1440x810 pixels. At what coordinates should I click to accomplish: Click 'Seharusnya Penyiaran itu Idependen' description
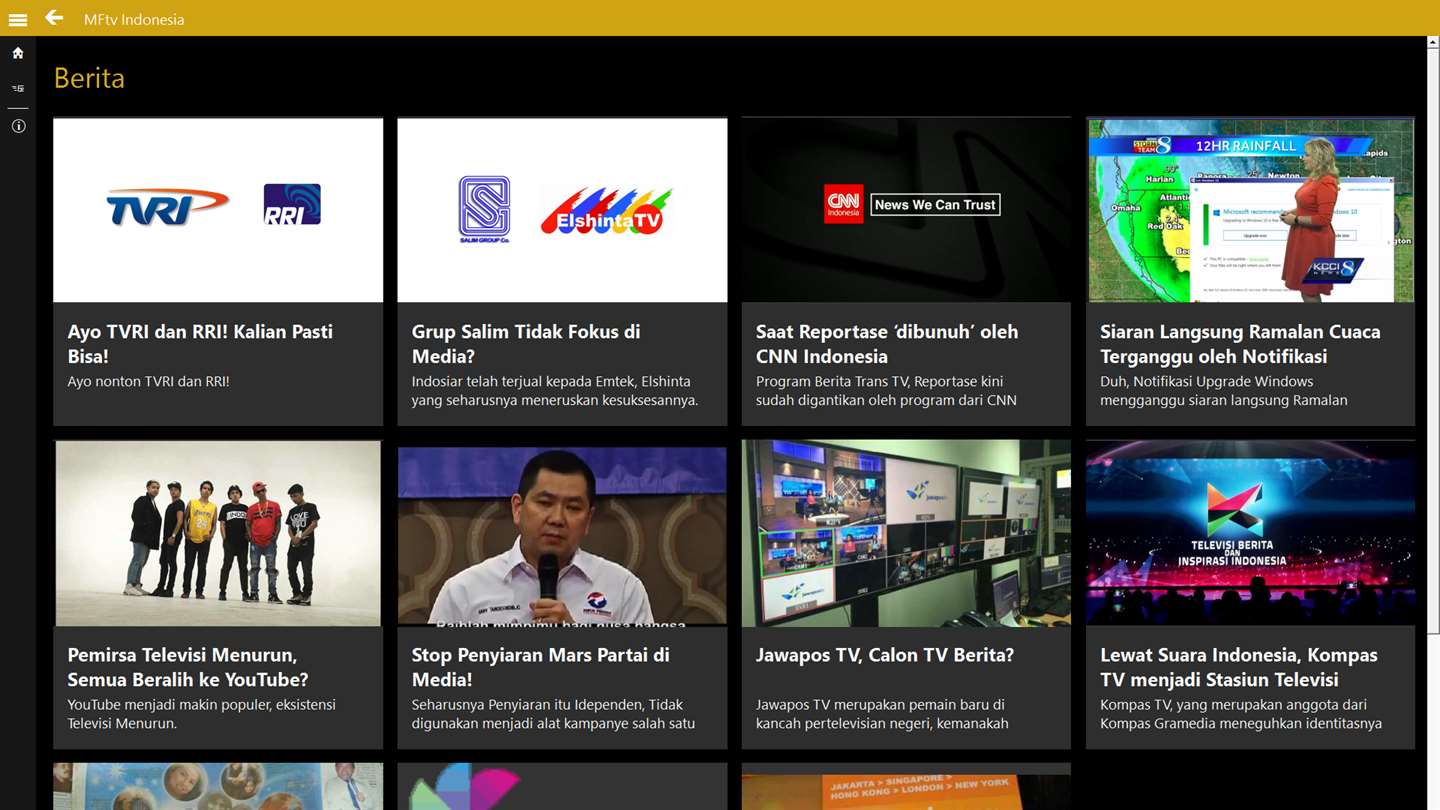(553, 714)
